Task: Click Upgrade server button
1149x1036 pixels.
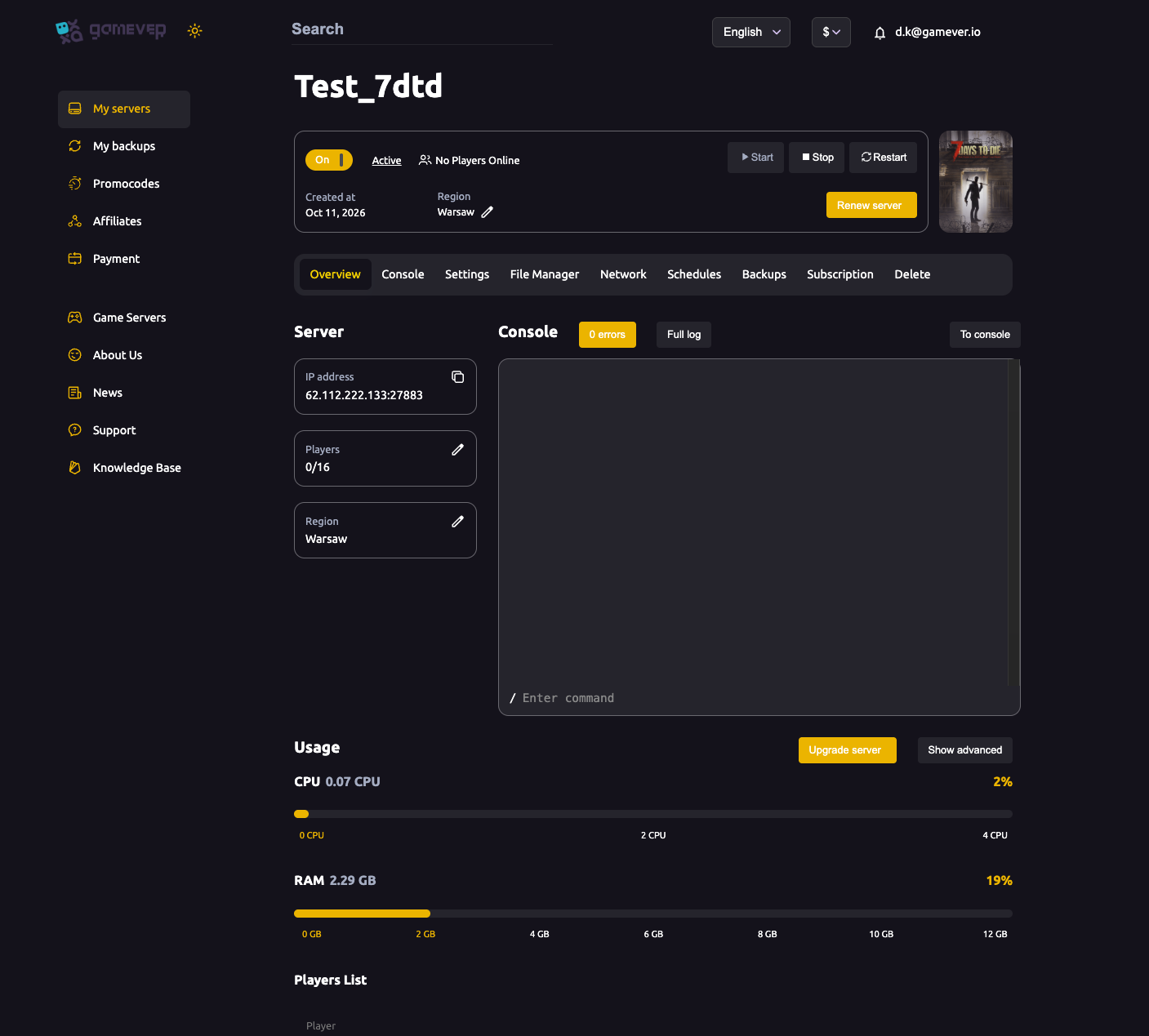Action: (848, 750)
